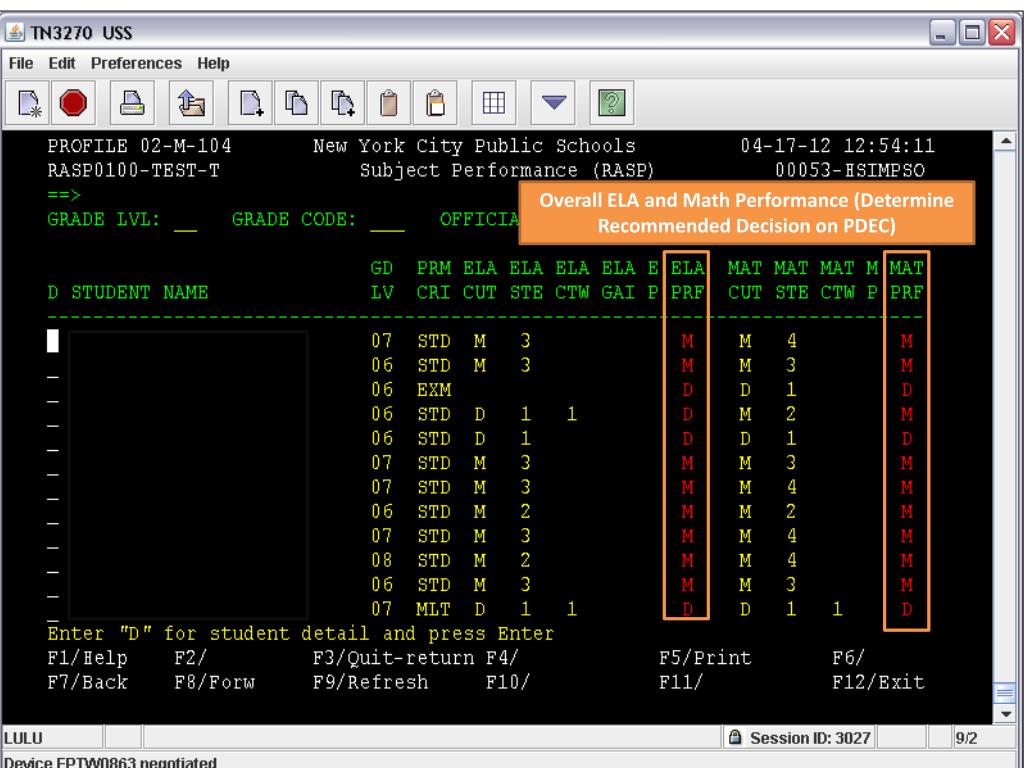Screen dimensions: 1024x768
Task: Click the "MAT CUT" column header
Action: coord(745,280)
